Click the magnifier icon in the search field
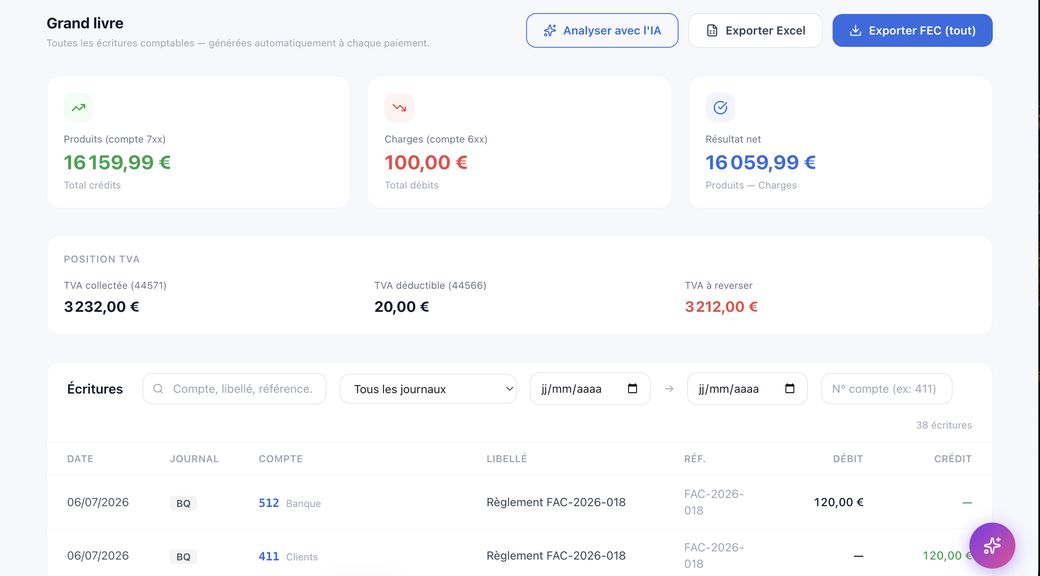This screenshot has height=576, width=1040. click(158, 389)
